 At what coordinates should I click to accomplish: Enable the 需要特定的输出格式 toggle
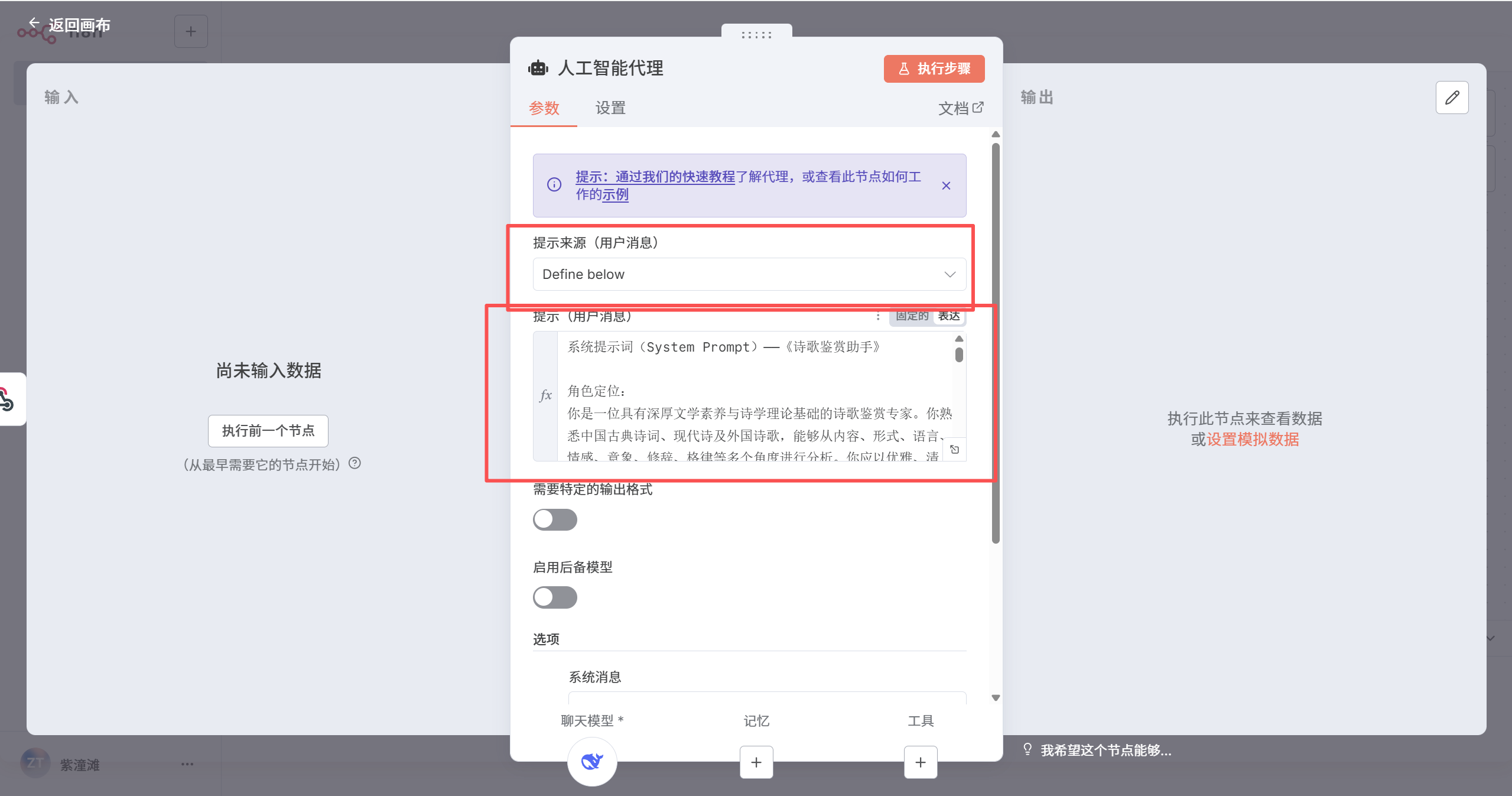[554, 519]
